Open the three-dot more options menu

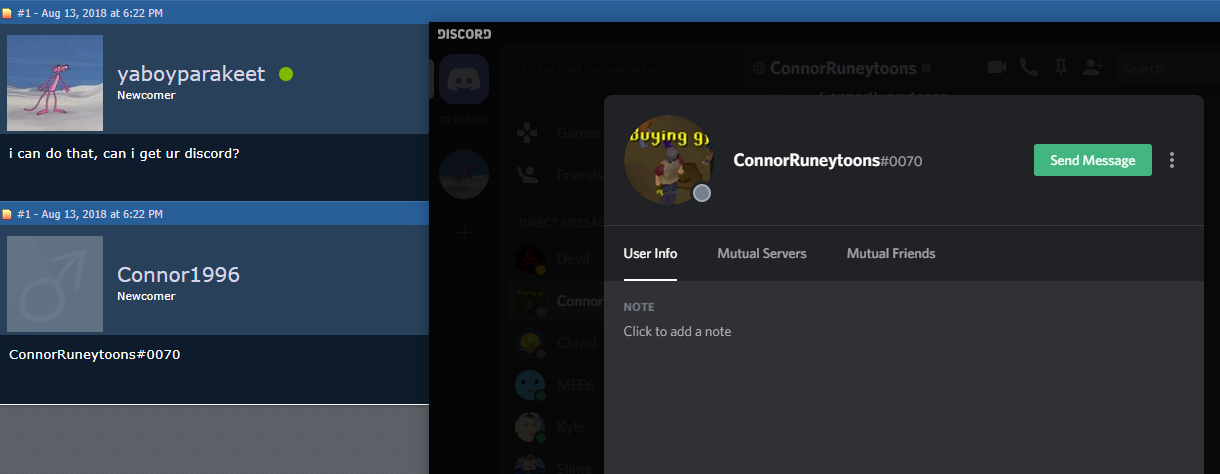coord(1172,160)
